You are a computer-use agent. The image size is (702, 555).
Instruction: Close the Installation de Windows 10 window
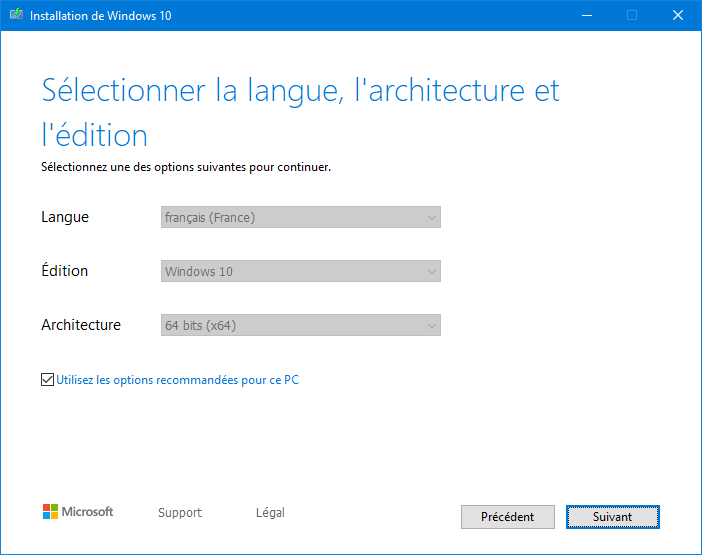click(x=678, y=16)
